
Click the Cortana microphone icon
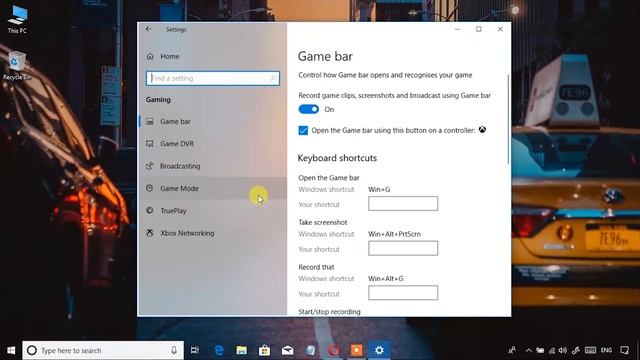pos(174,350)
